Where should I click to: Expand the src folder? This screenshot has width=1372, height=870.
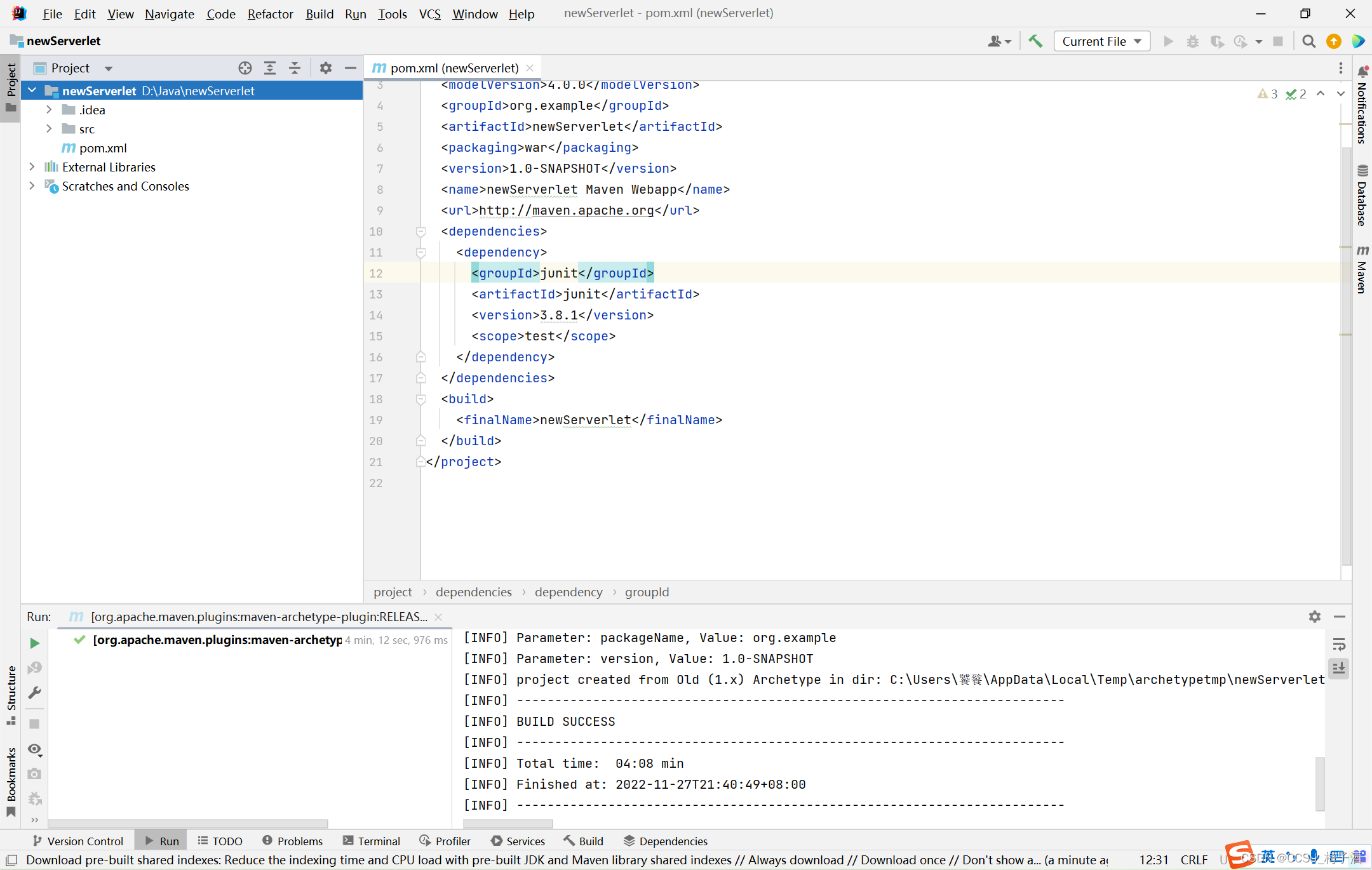click(49, 129)
